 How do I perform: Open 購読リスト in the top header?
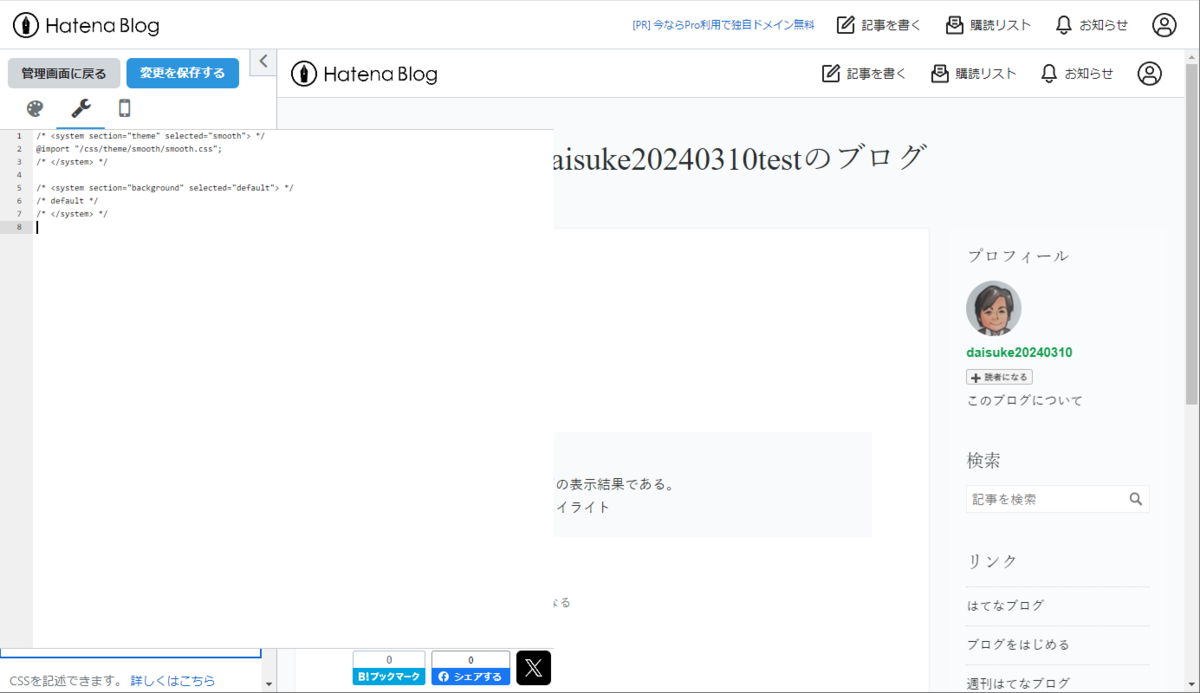click(x=988, y=25)
